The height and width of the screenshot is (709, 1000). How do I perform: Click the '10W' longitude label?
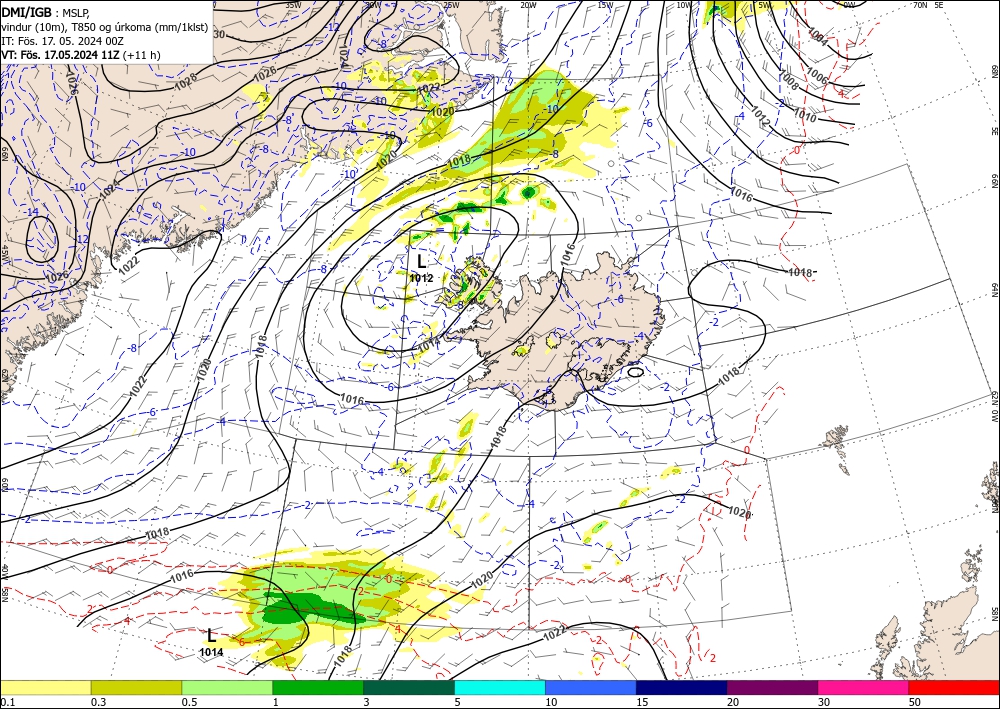point(684,4)
